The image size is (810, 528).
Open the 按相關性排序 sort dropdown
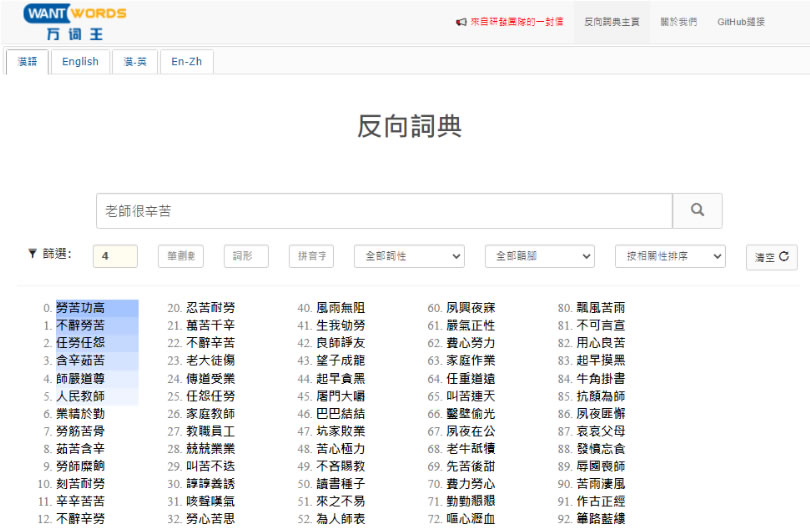click(x=669, y=257)
